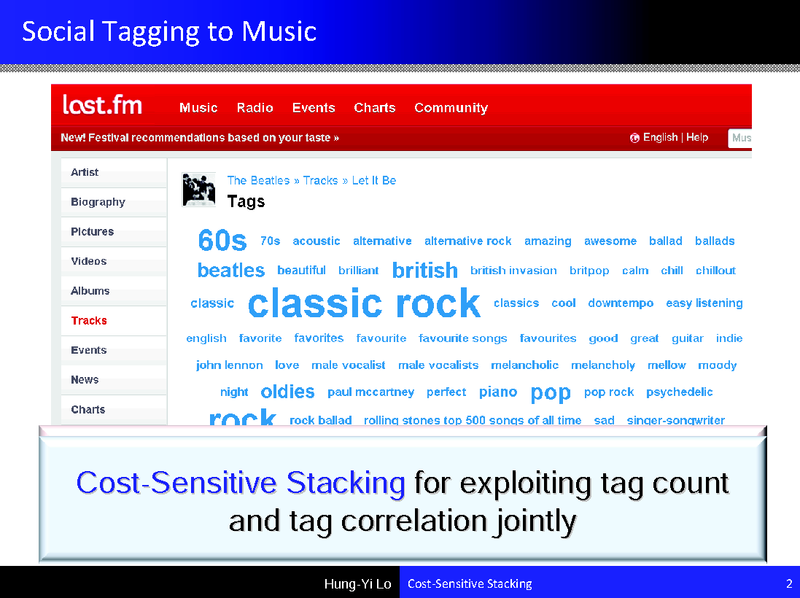The height and width of the screenshot is (598, 800).
Task: Select the "british invasion" tag
Action: coord(513,271)
